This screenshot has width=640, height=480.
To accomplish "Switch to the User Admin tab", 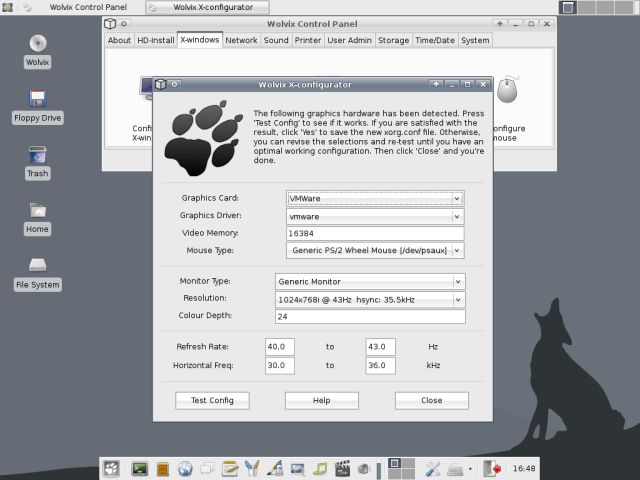I will click(x=349, y=40).
